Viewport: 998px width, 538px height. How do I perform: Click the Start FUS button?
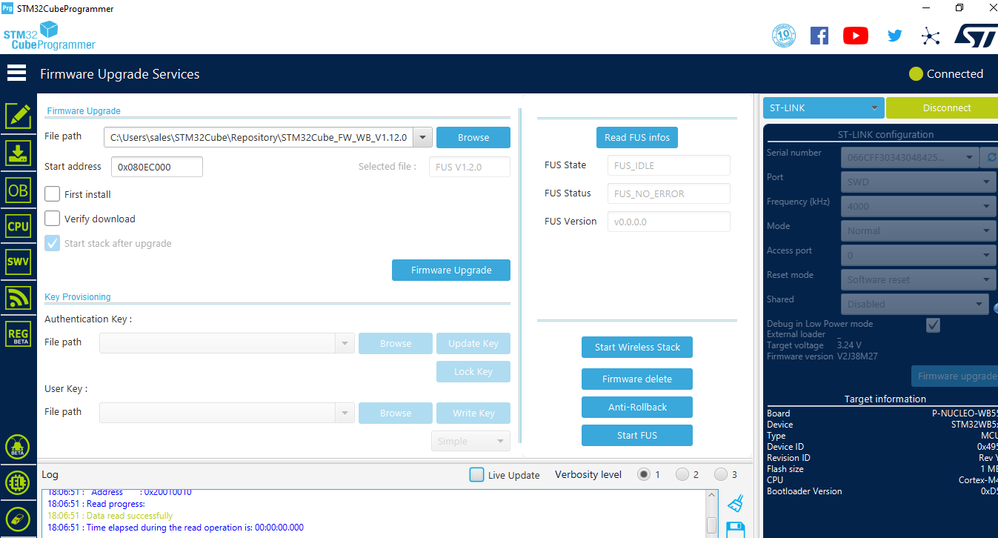point(637,435)
